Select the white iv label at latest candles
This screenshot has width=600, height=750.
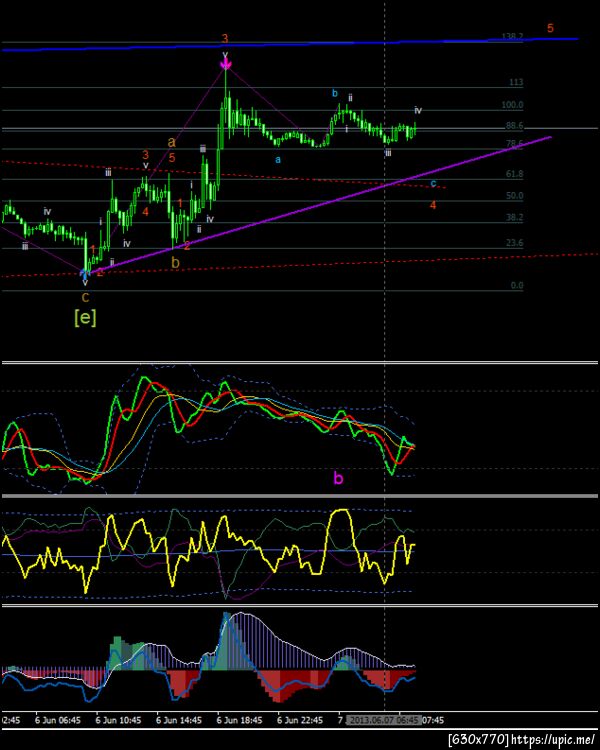pyautogui.click(x=418, y=110)
